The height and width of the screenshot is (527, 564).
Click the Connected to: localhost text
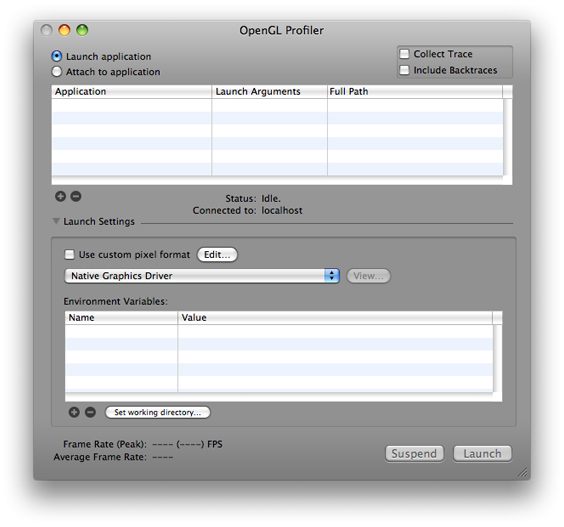click(x=247, y=210)
